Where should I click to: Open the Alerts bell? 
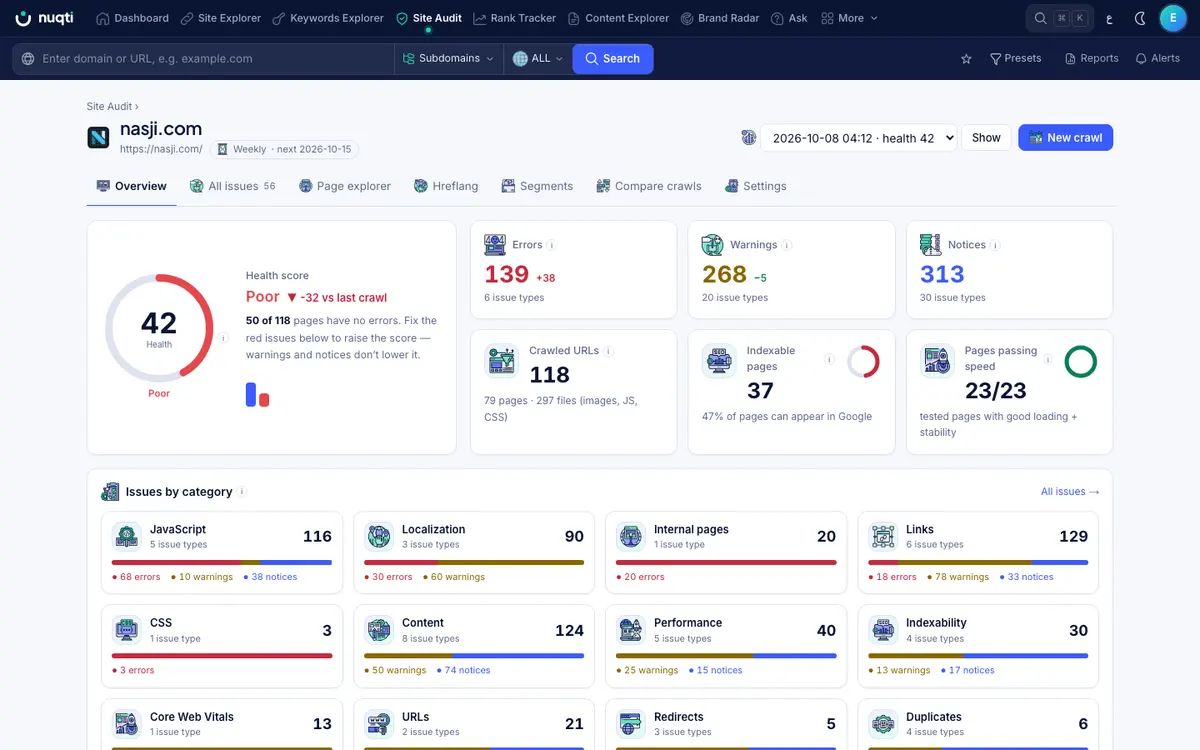click(x=1158, y=59)
